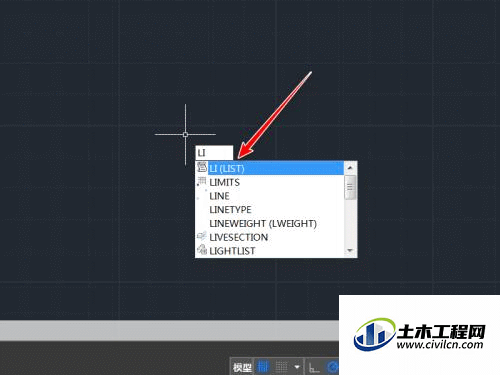500x375 pixels.
Task: Pick the LINE command from the list
Action: pos(269,196)
